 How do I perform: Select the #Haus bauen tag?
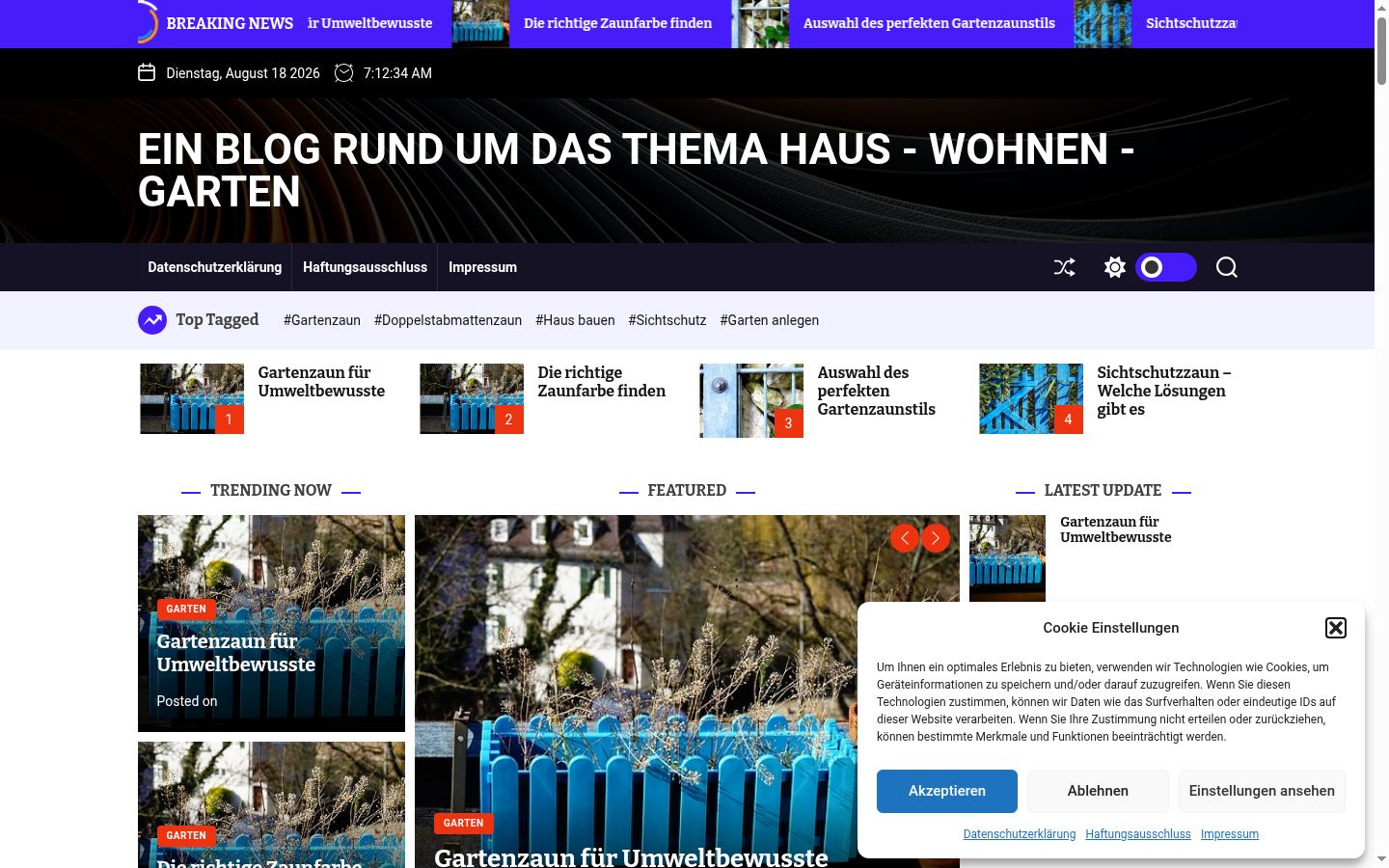click(575, 320)
